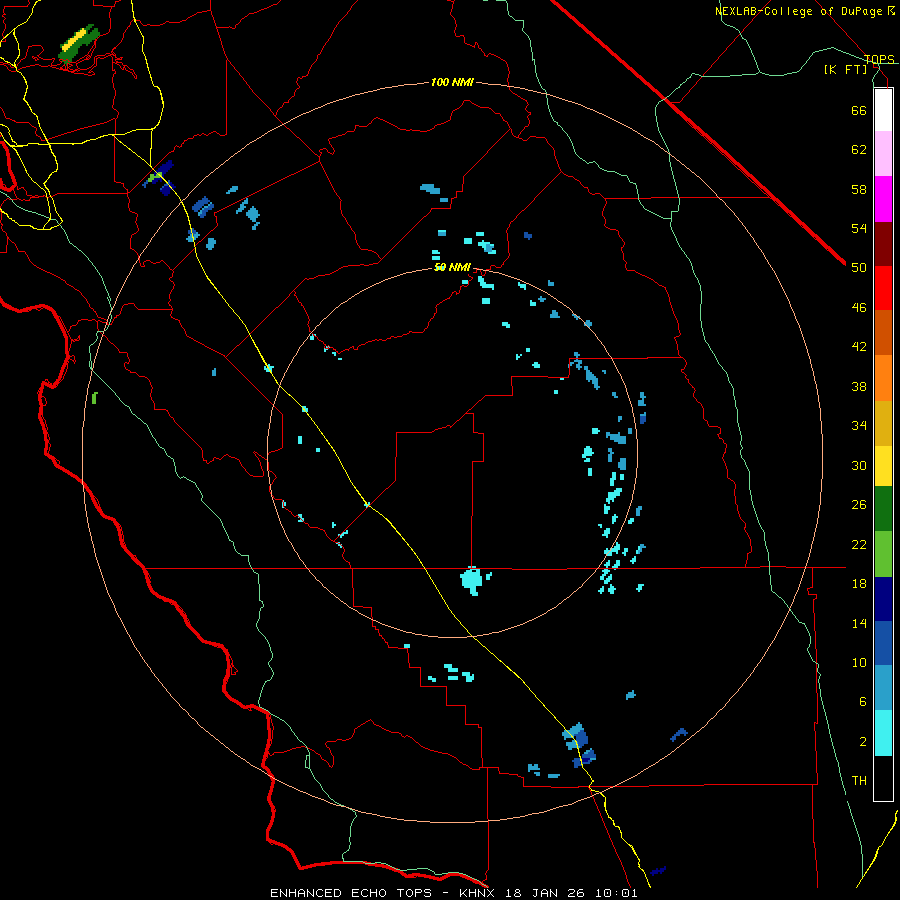The height and width of the screenshot is (900, 900).
Task: Click the 22 scale value
Action: (x=859, y=544)
